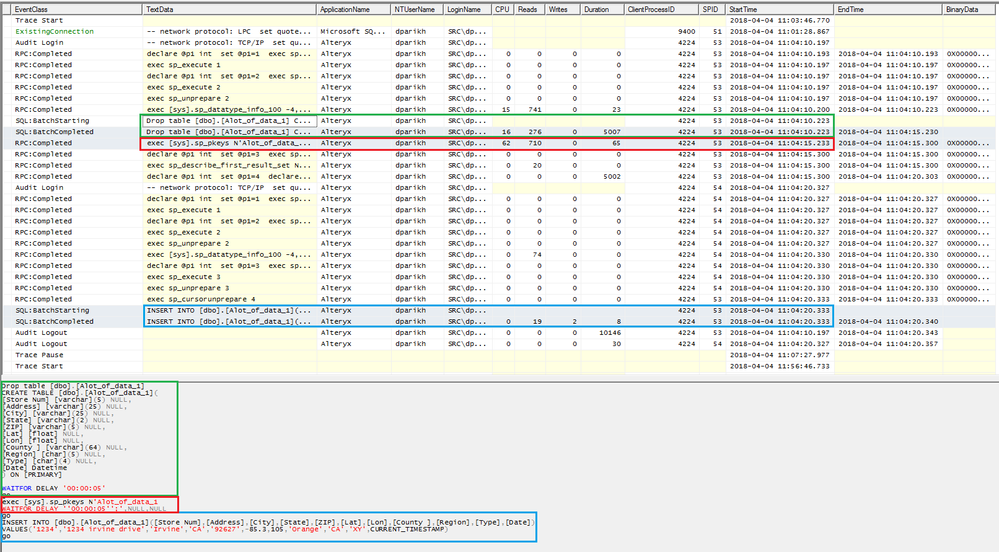Click ClientProcessID value 9400
This screenshot has height=552, width=999.
click(x=686, y=31)
